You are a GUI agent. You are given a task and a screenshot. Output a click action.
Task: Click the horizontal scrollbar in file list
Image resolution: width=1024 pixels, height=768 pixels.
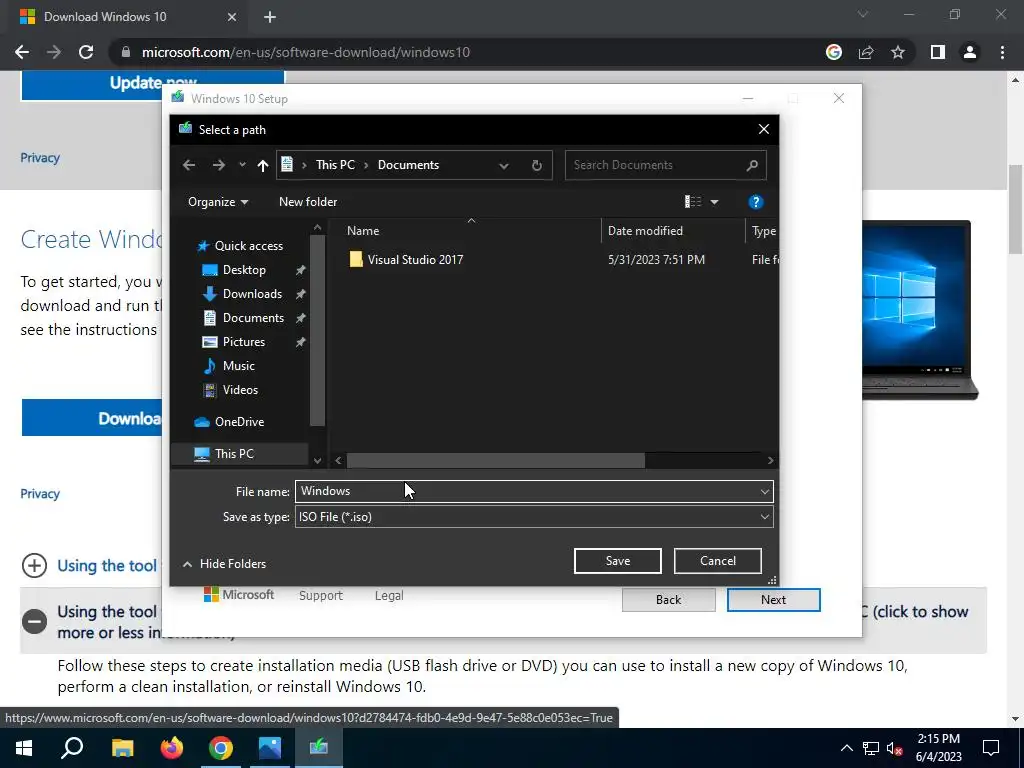pos(496,460)
